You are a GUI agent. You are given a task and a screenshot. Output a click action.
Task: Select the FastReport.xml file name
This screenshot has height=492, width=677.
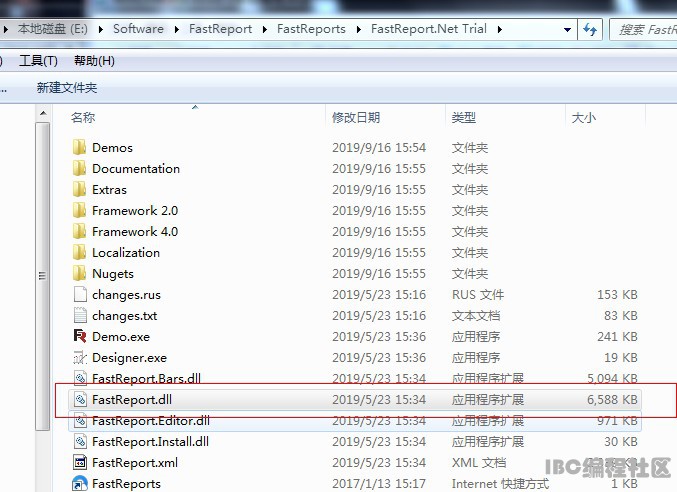point(135,463)
